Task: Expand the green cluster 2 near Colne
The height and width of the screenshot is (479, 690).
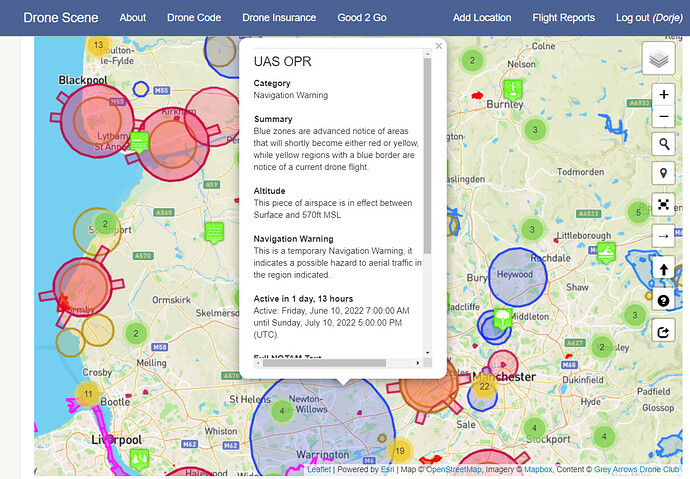Action: pos(472,60)
